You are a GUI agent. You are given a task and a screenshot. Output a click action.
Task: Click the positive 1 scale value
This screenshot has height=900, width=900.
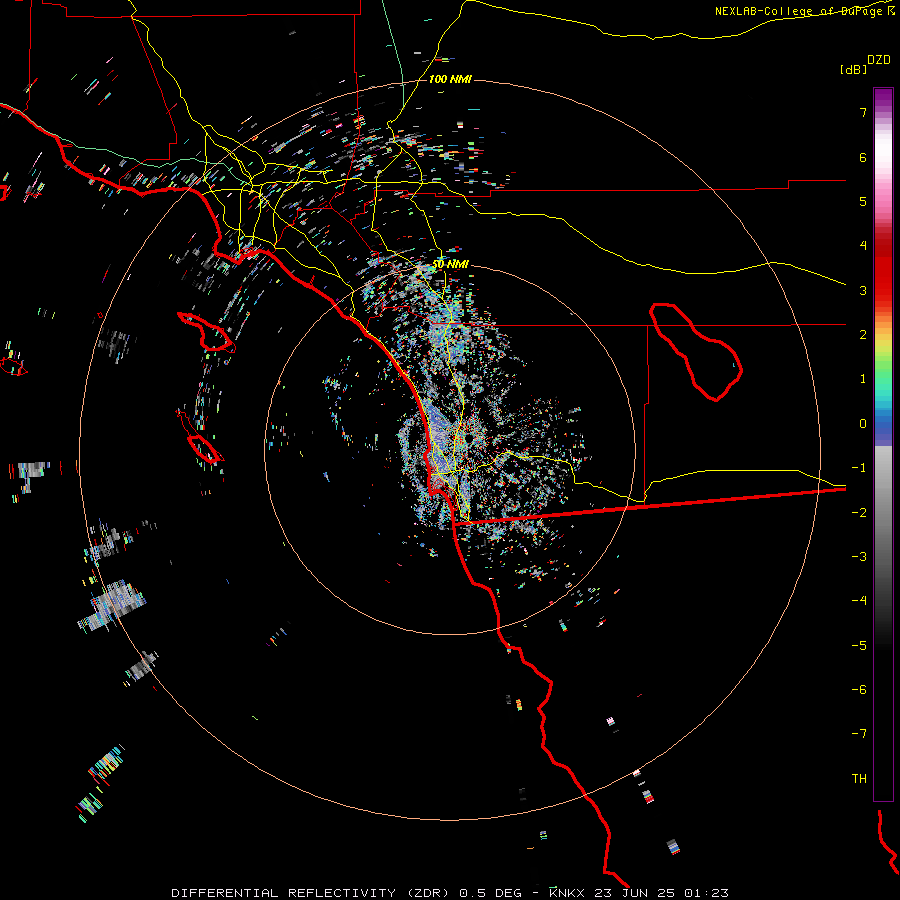click(863, 379)
